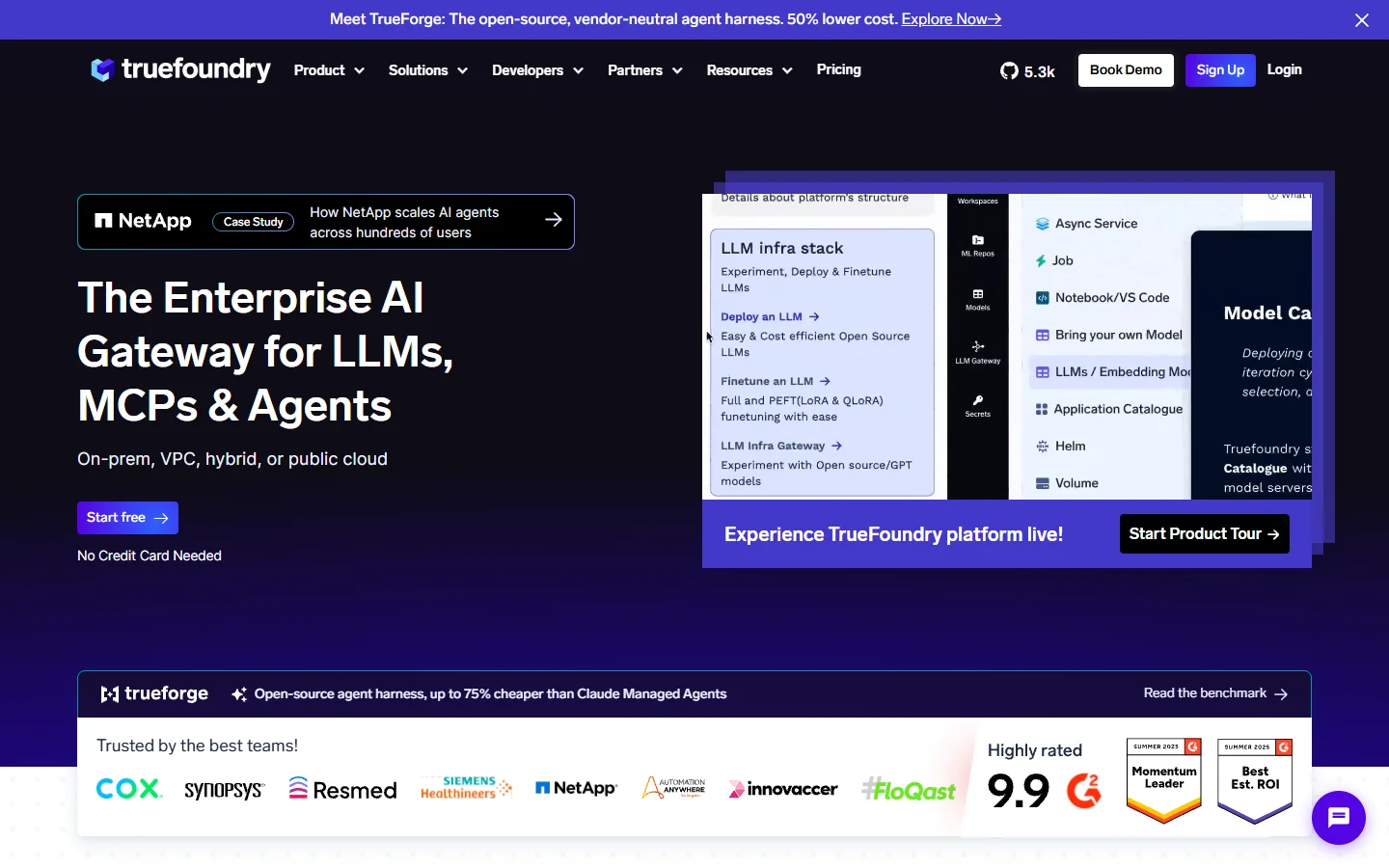Open Read the benchmark link
The height and width of the screenshot is (868, 1389).
1215,693
